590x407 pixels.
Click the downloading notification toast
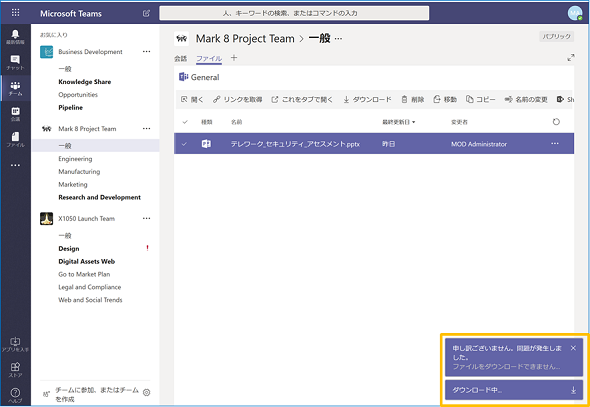coord(514,390)
